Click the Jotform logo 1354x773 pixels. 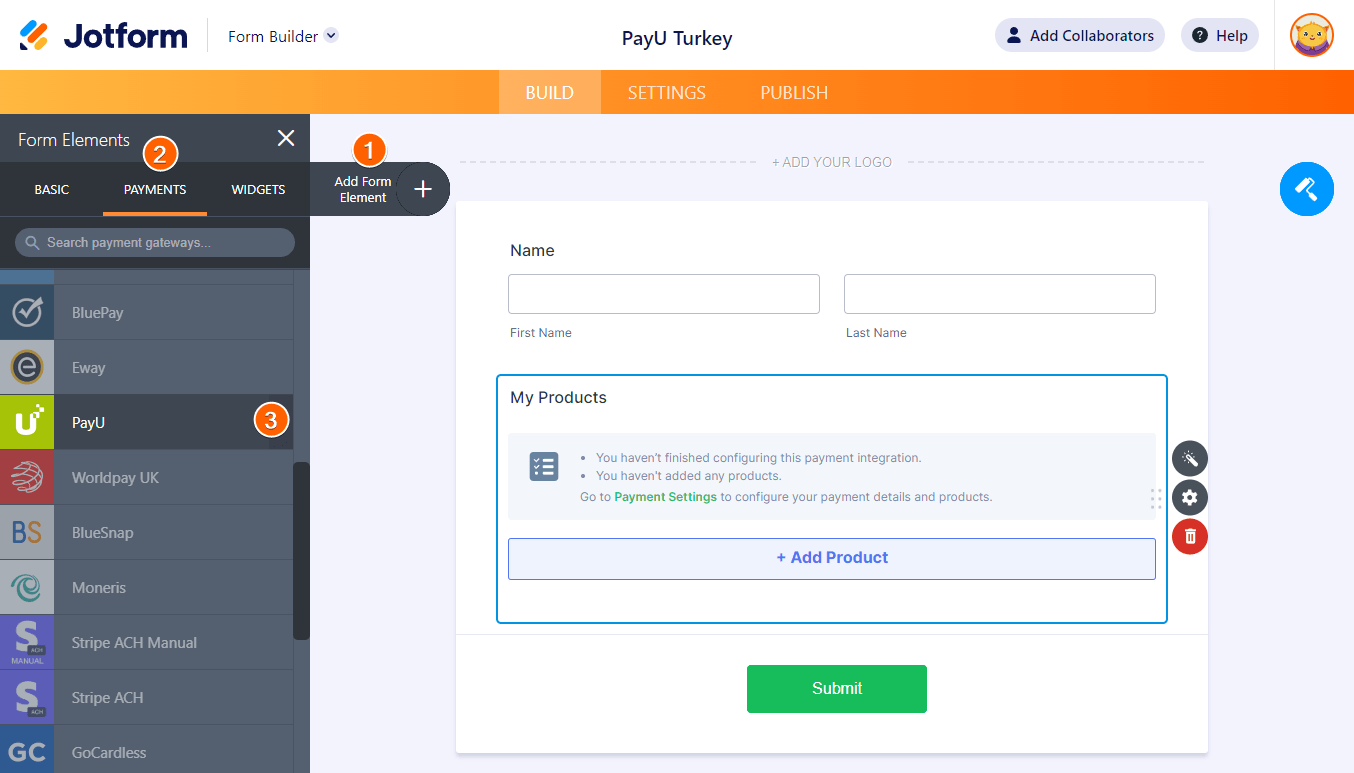point(104,36)
